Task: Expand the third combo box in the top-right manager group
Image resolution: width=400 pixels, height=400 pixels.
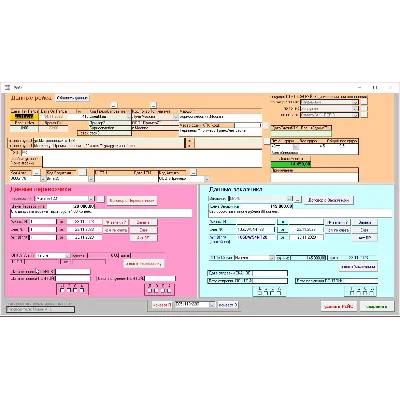Action: pos(355,115)
